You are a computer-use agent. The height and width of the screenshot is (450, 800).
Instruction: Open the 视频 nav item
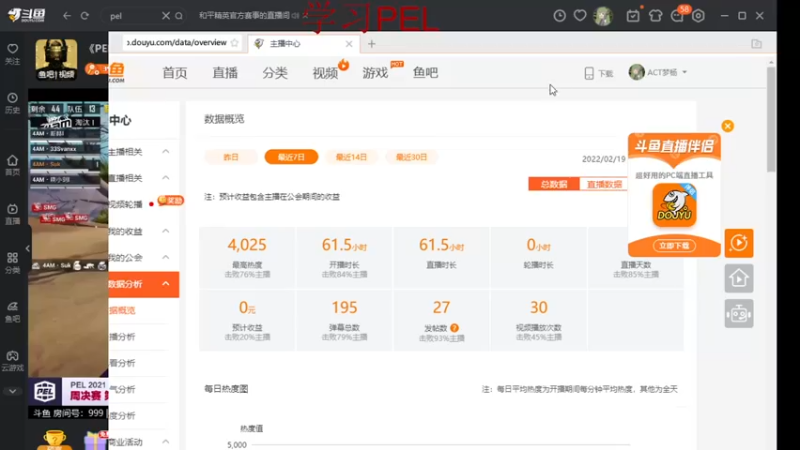326,73
